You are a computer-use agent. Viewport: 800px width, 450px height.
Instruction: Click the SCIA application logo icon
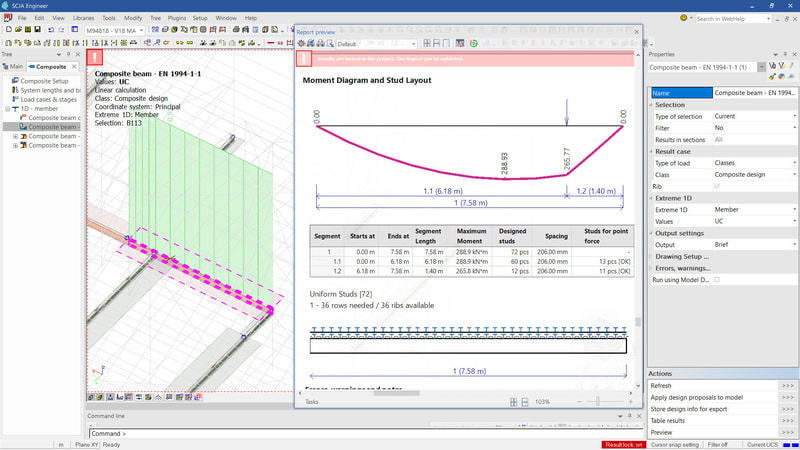click(x=6, y=6)
